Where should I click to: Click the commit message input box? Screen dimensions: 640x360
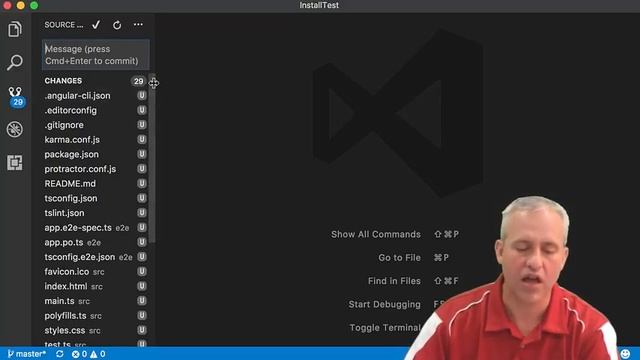click(96, 55)
